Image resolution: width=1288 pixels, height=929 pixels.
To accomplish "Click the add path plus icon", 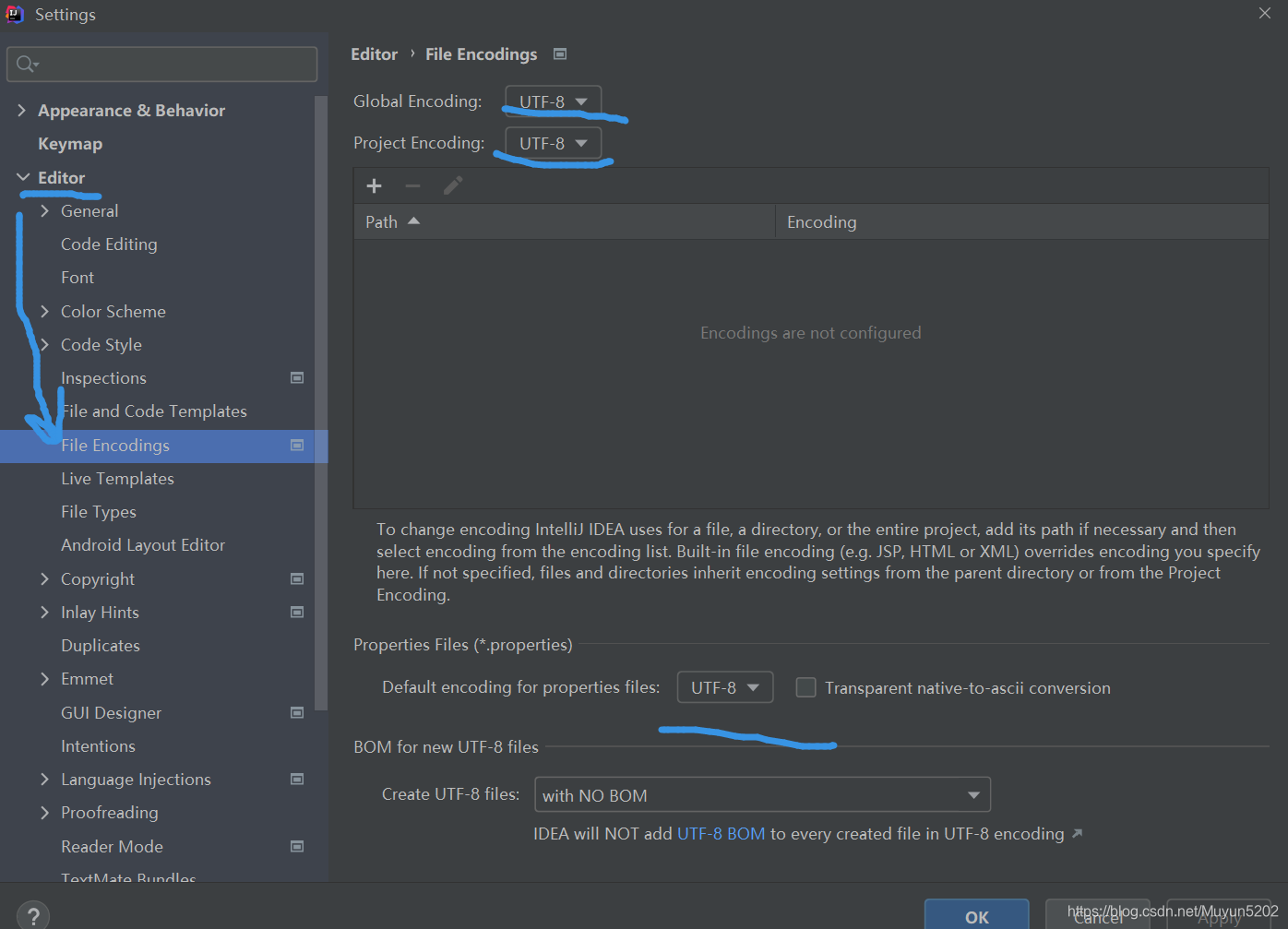I will (x=374, y=186).
